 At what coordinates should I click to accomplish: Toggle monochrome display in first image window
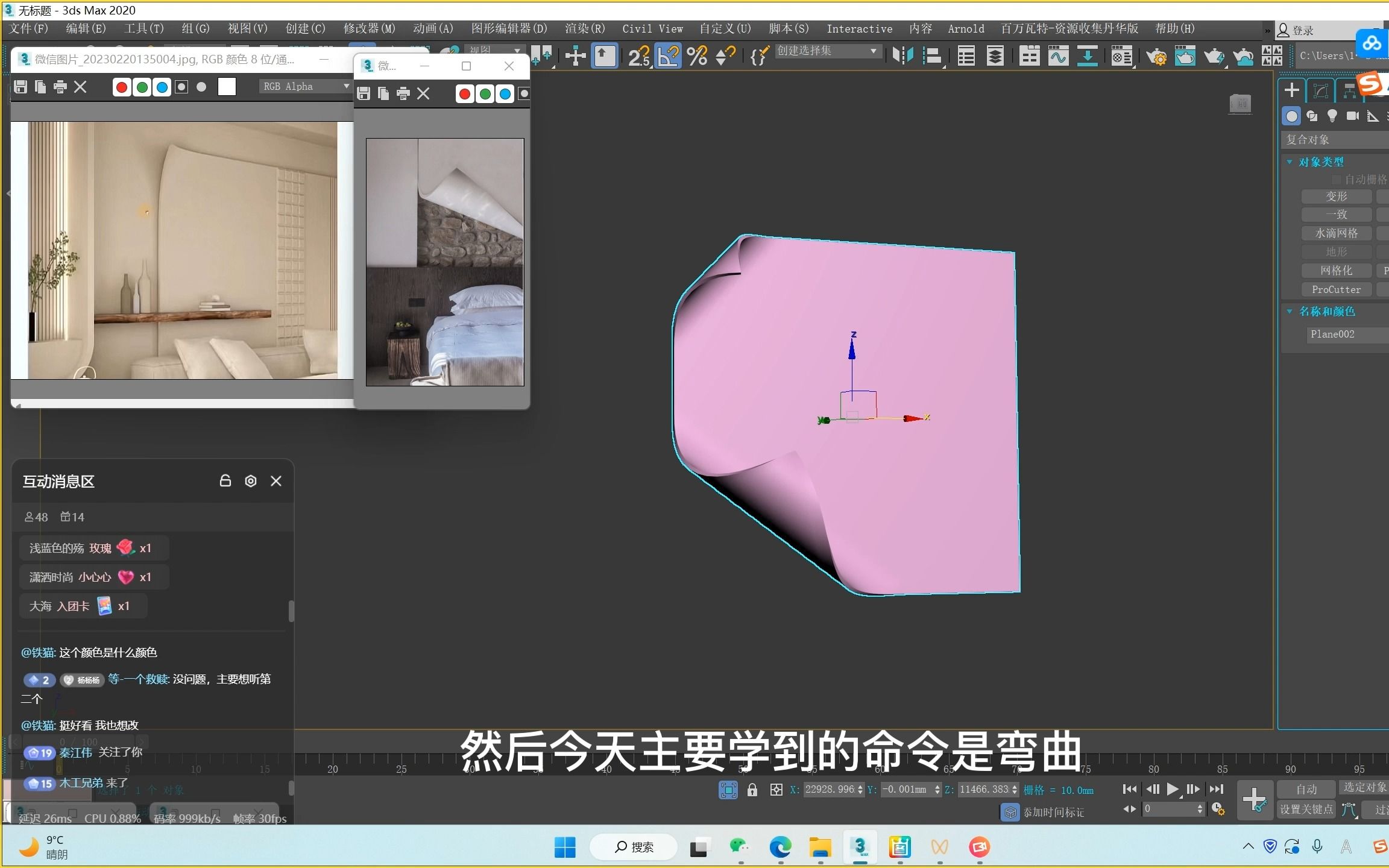[201, 87]
